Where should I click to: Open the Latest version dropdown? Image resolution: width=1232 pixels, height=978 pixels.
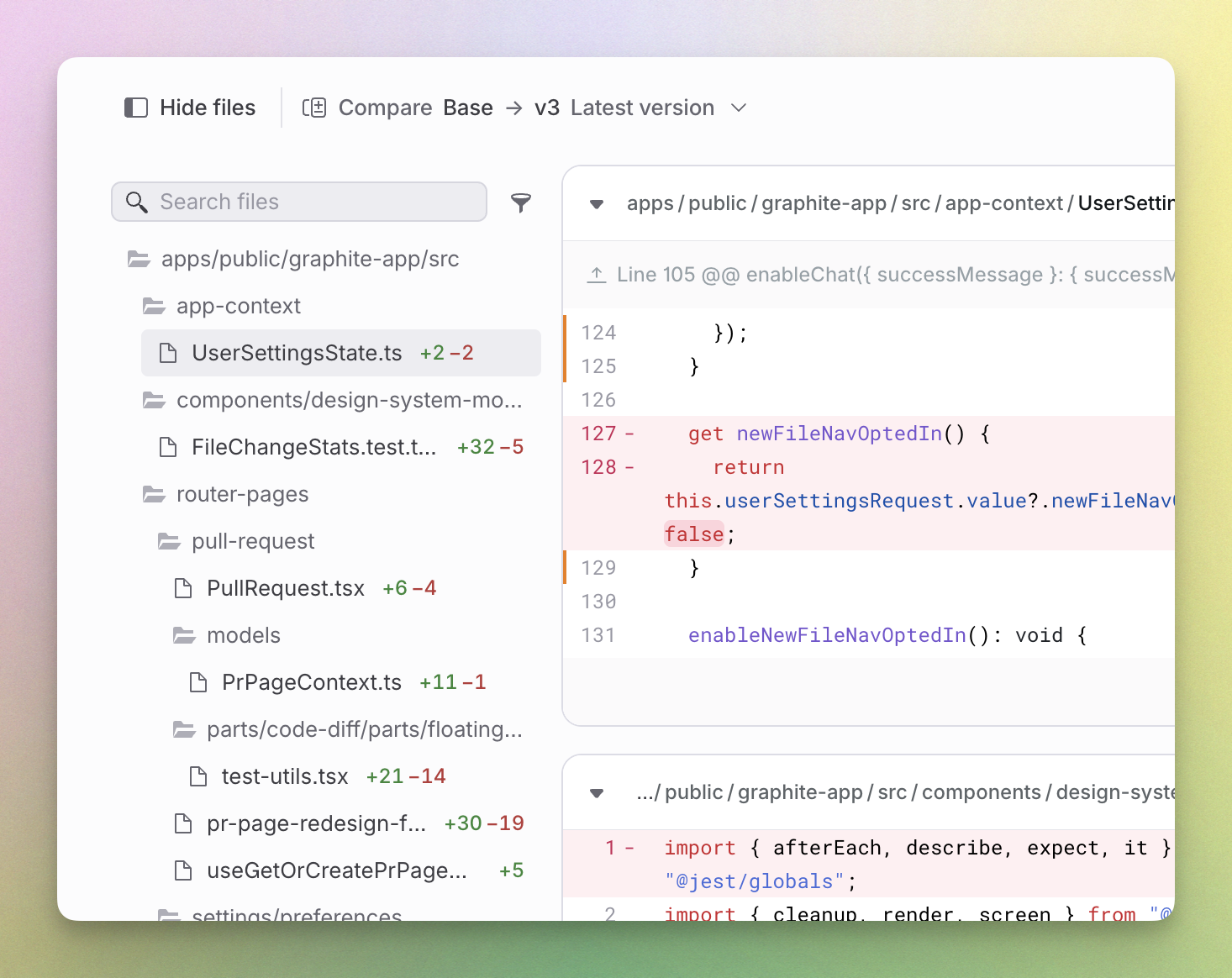[x=738, y=108]
